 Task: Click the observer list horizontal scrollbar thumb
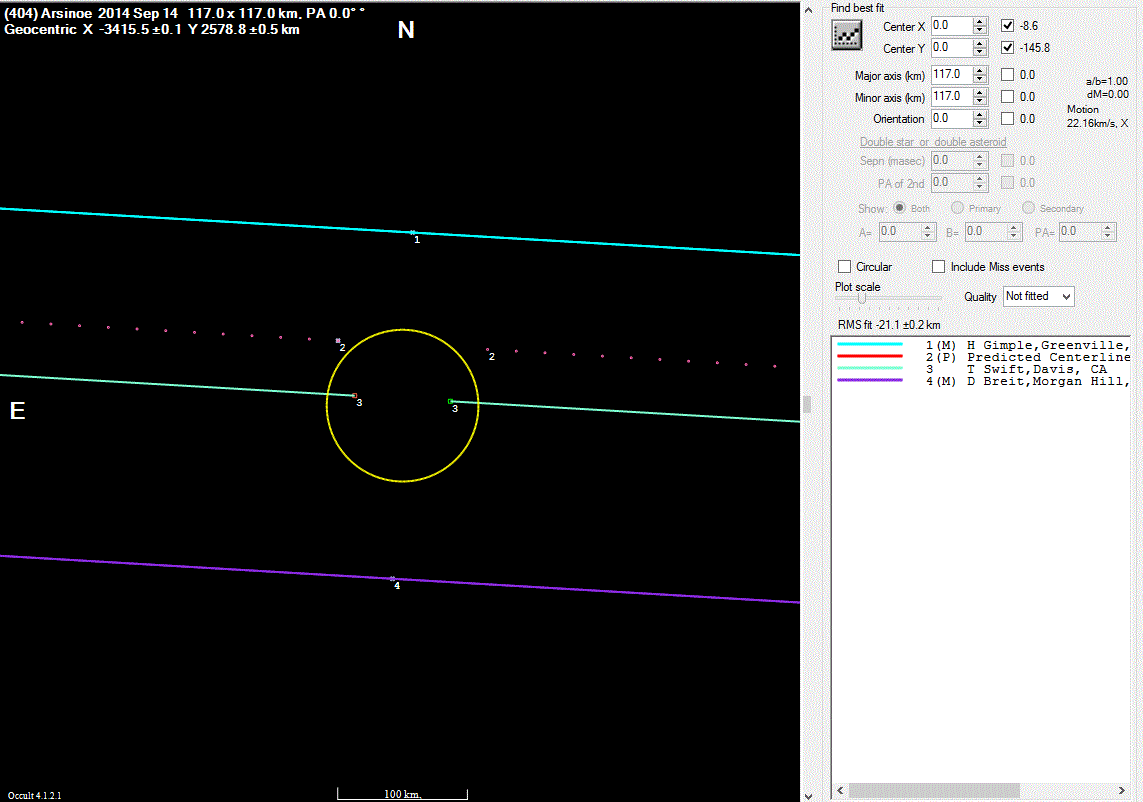coord(934,790)
